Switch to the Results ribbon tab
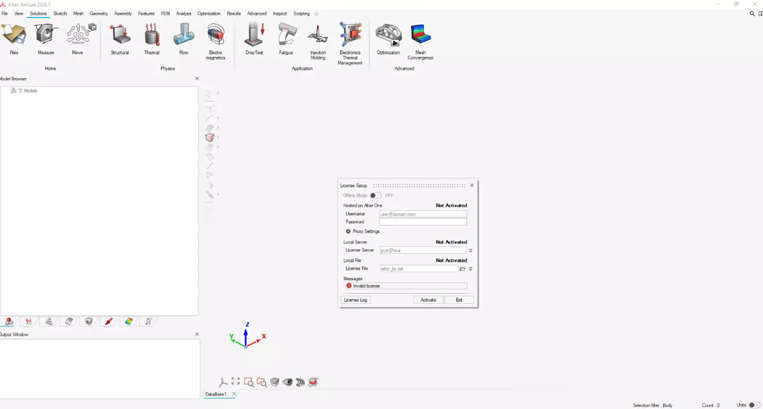 pyautogui.click(x=234, y=14)
